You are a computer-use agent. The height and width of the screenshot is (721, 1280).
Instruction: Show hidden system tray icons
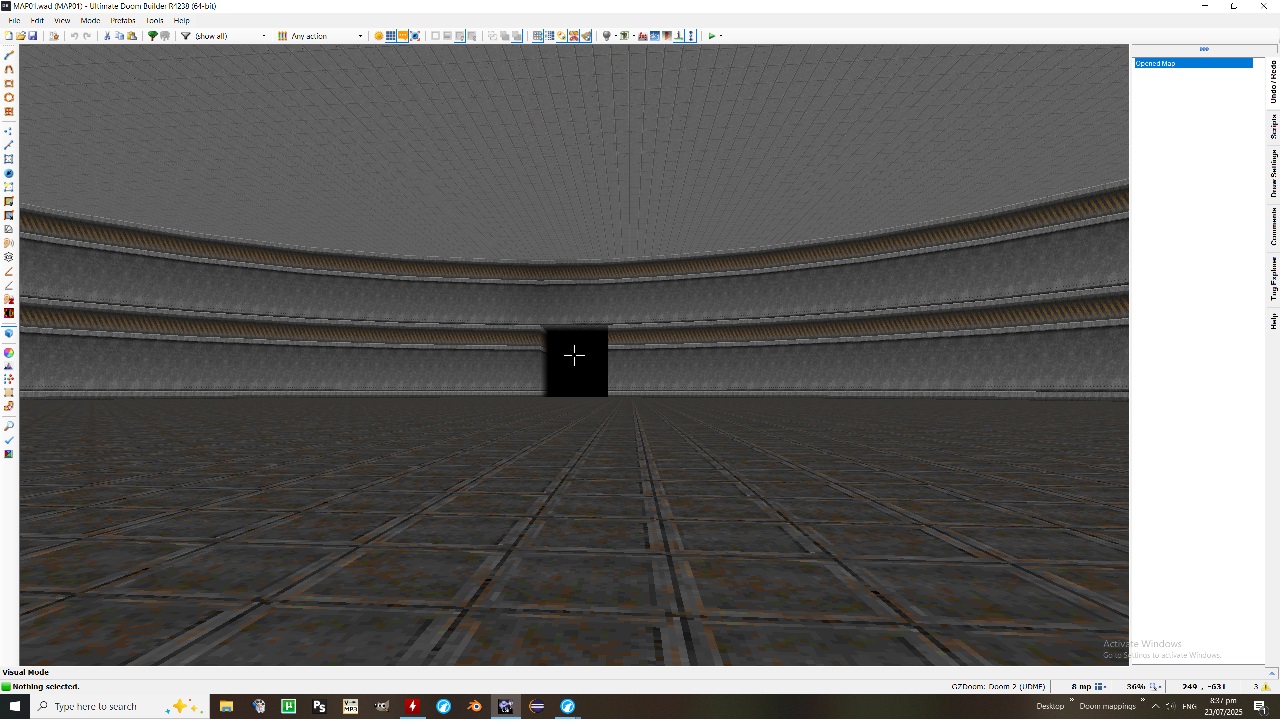click(1156, 706)
